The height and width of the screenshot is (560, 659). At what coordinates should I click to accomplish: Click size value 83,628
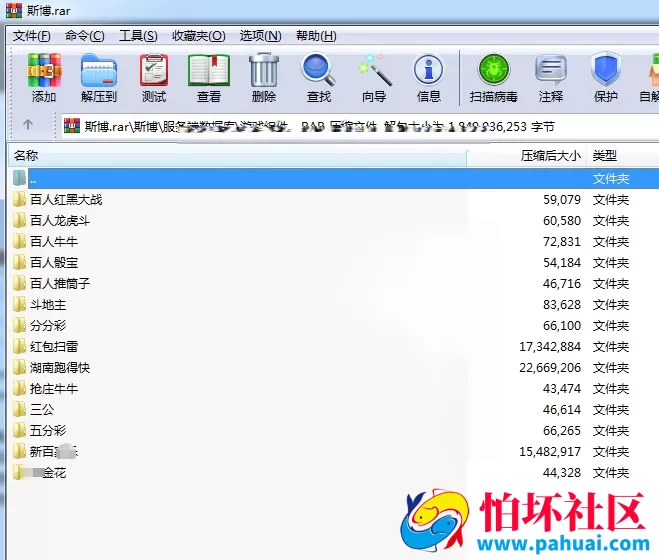click(x=562, y=304)
